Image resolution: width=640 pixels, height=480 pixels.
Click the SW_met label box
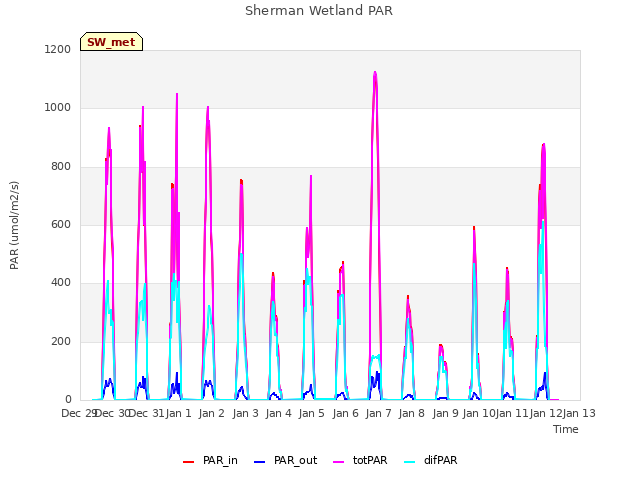[x=111, y=42]
